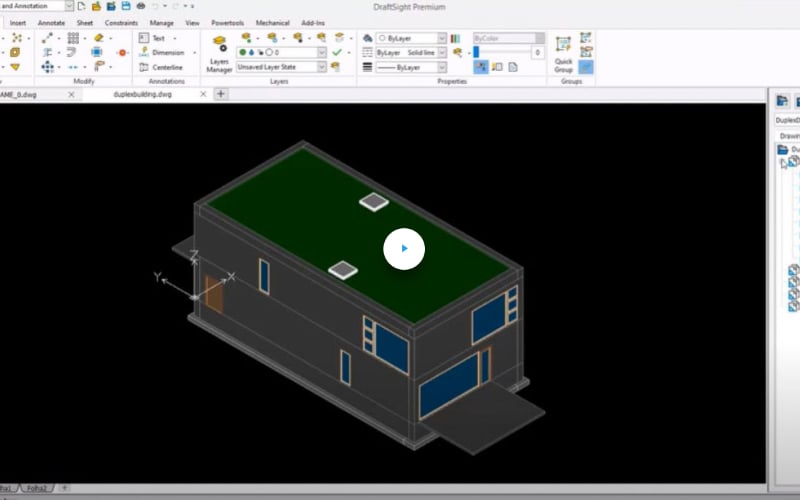Click the blue floppy Save icon

pyautogui.click(x=126, y=6)
